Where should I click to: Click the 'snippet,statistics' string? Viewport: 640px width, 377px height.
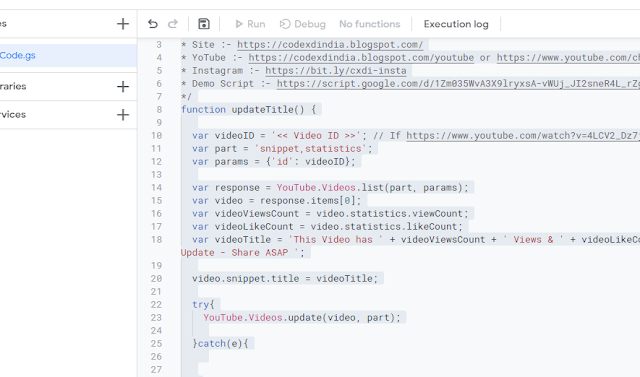click(311, 149)
